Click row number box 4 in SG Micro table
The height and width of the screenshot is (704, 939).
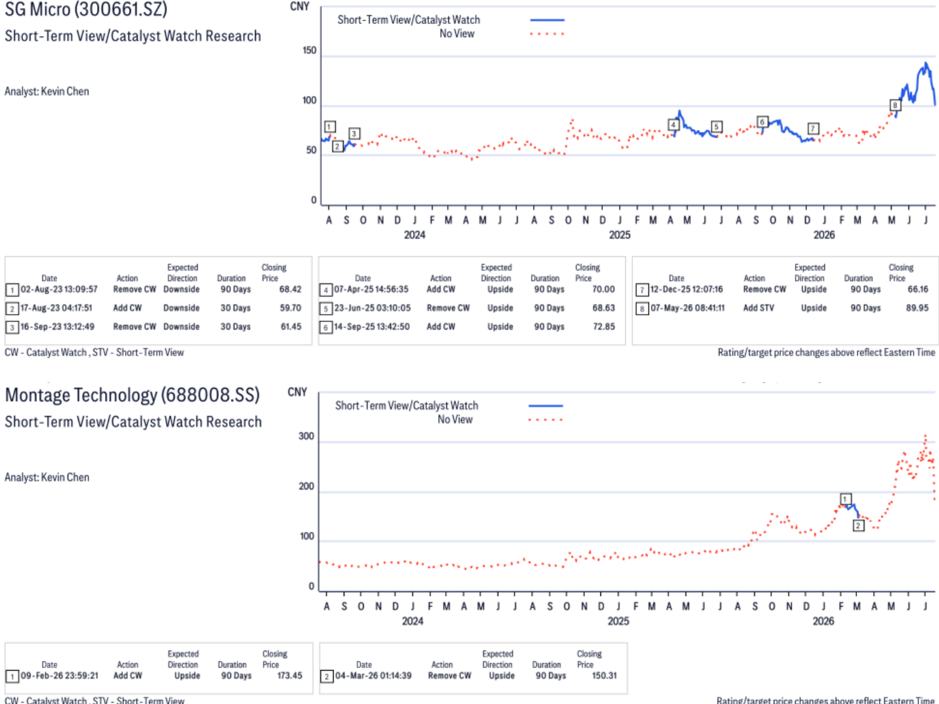point(326,290)
